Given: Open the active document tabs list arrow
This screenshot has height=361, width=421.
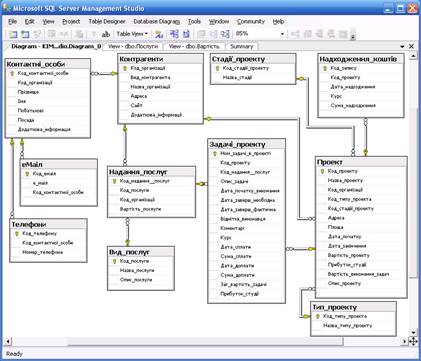Looking at the screenshot, I should (402, 47).
